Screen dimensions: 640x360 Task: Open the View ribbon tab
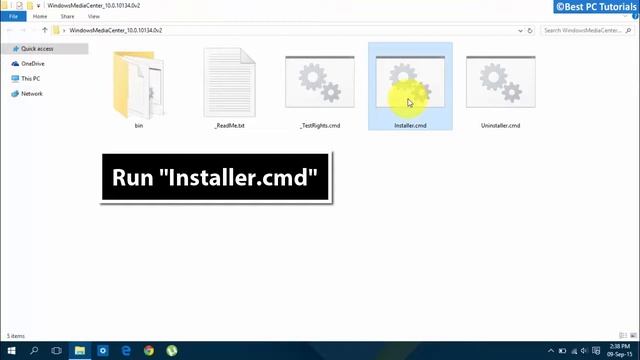[93, 16]
